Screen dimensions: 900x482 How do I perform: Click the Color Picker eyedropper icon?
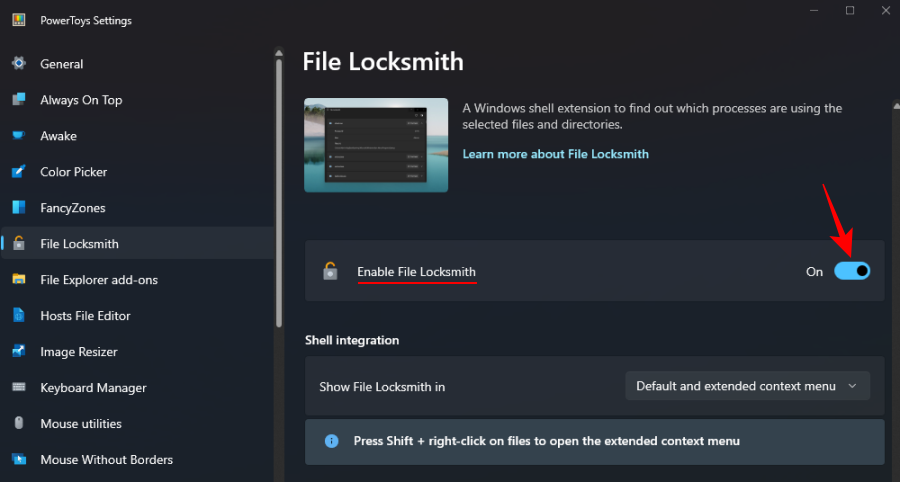pos(18,172)
